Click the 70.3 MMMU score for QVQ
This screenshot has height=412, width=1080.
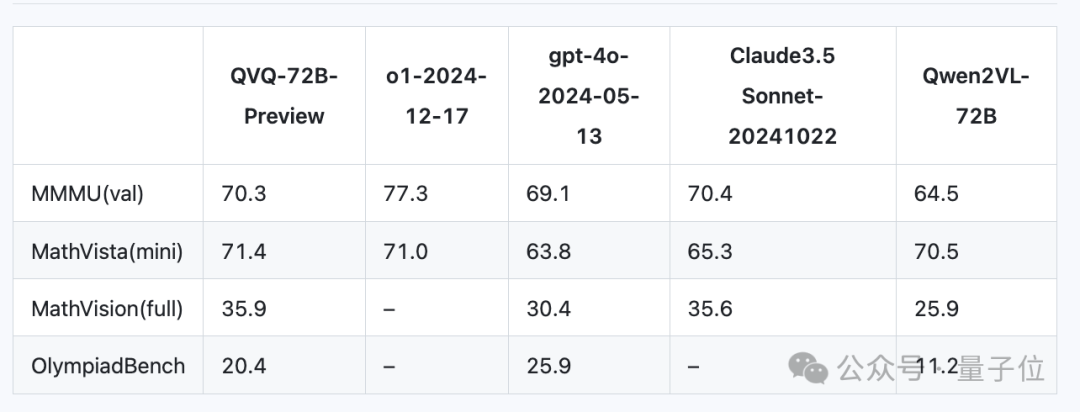(244, 194)
